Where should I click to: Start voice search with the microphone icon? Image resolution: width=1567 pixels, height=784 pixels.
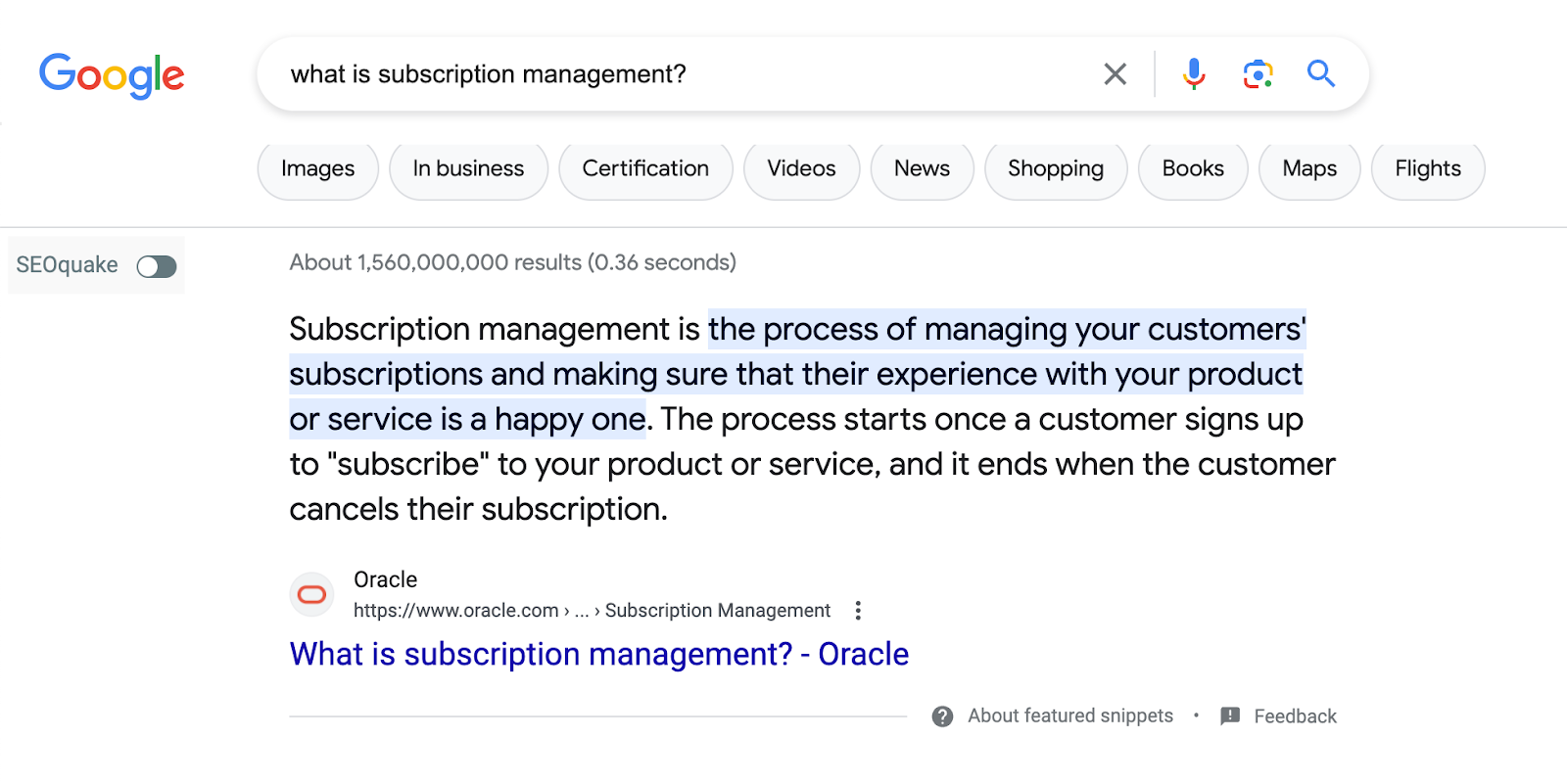pyautogui.click(x=1193, y=74)
